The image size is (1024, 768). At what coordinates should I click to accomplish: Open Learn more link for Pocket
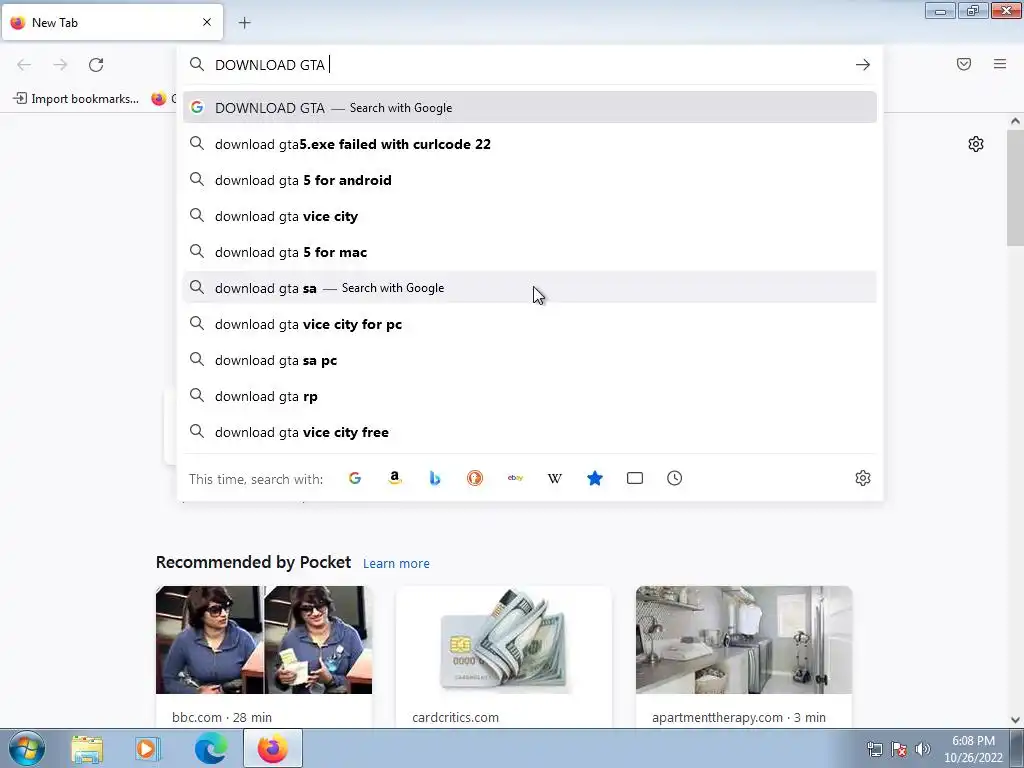pos(396,564)
